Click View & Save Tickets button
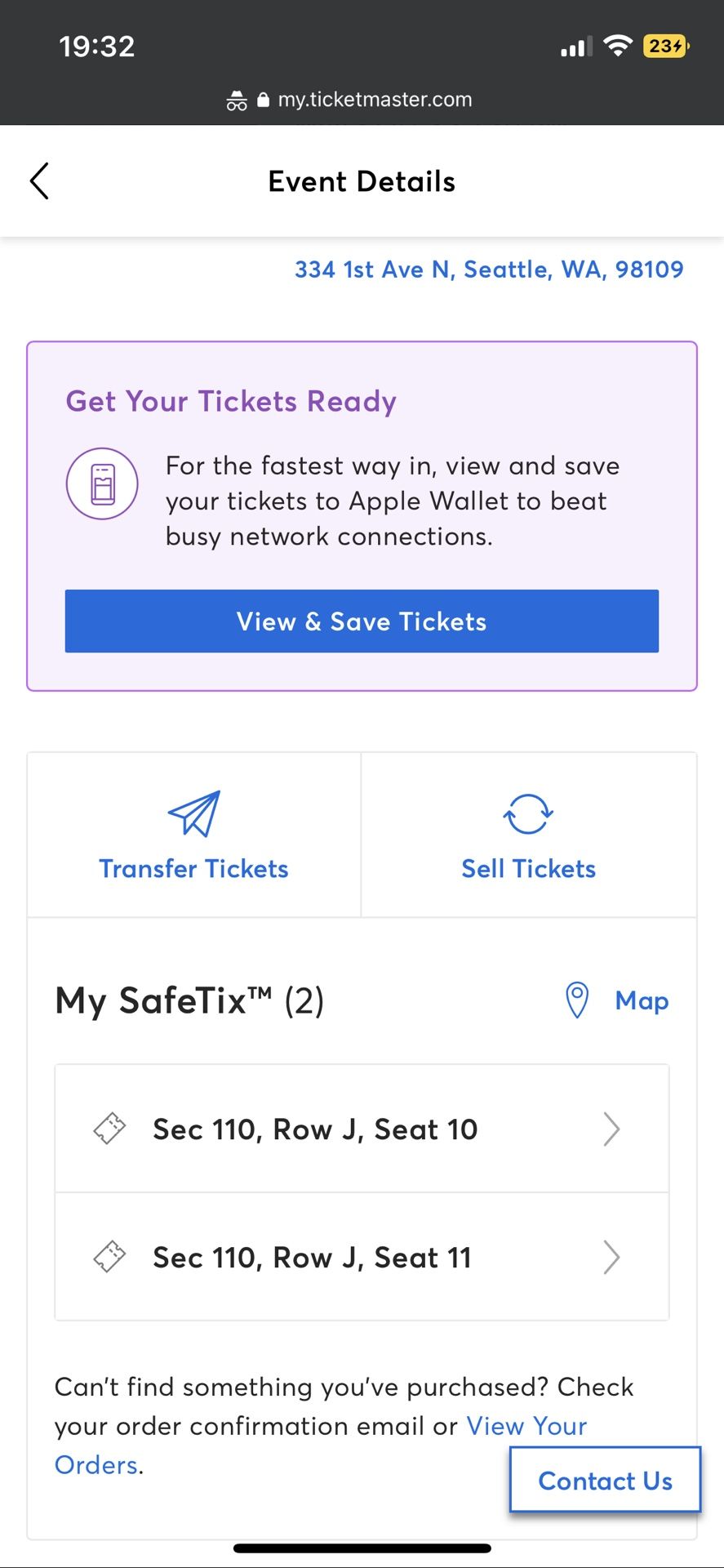 point(362,621)
